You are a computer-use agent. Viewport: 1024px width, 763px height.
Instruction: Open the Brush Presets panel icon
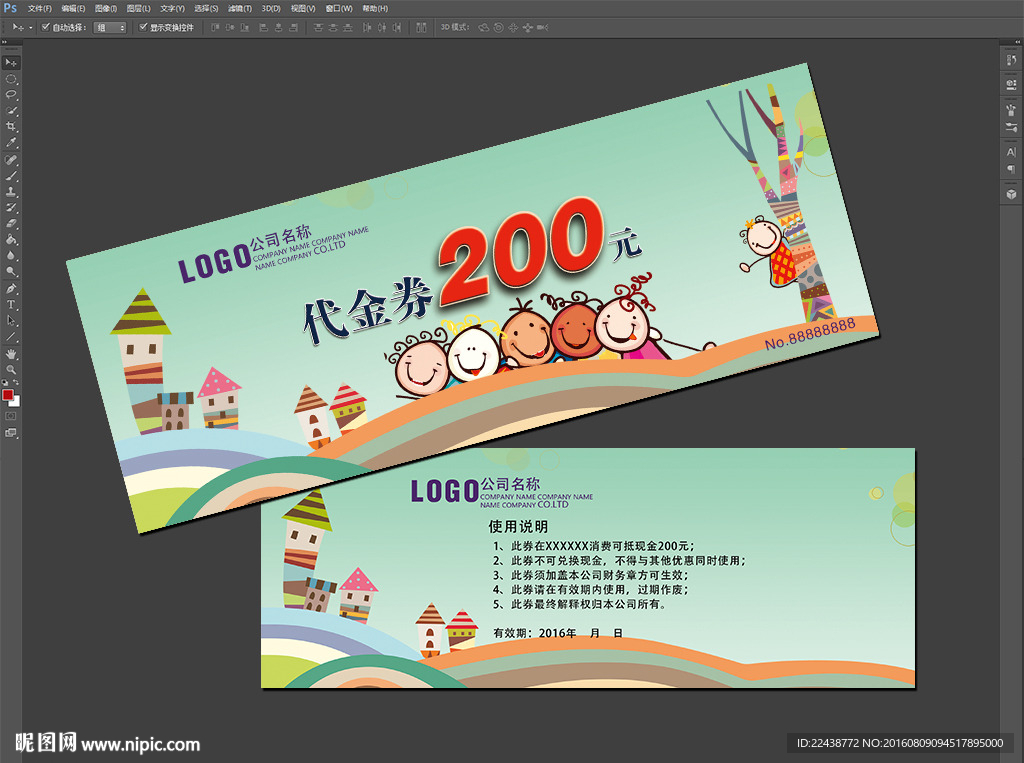(1011, 110)
